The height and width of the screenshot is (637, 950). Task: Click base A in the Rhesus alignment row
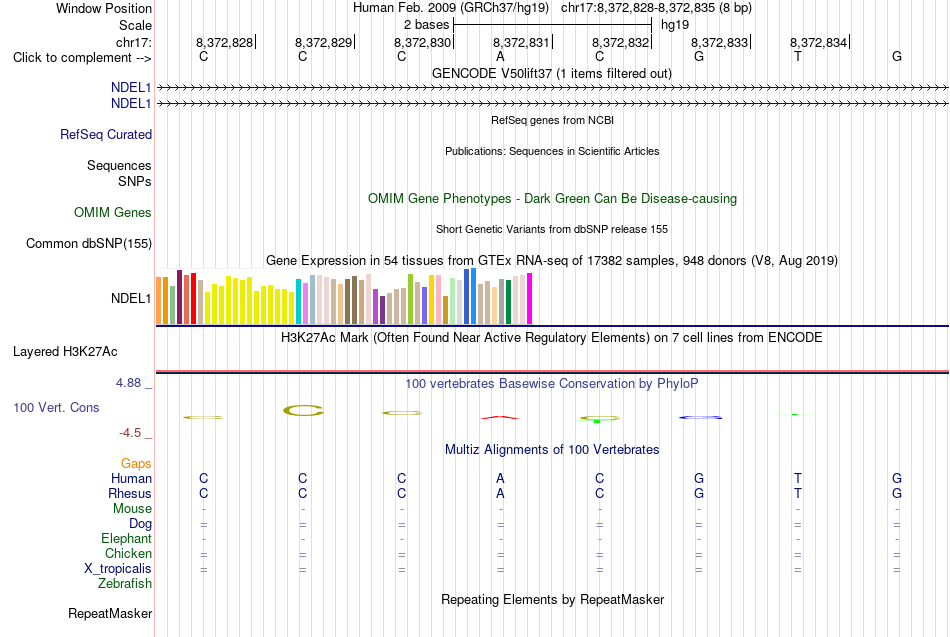click(500, 493)
